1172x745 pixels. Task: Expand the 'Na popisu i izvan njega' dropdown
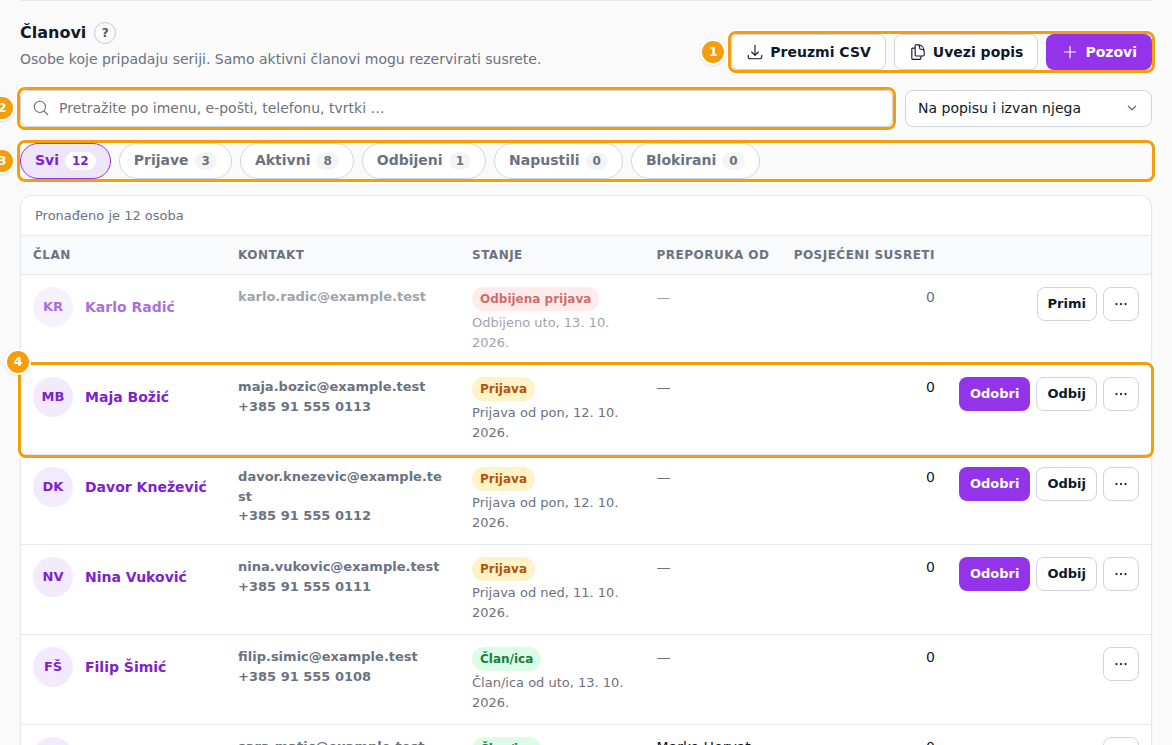click(1028, 108)
